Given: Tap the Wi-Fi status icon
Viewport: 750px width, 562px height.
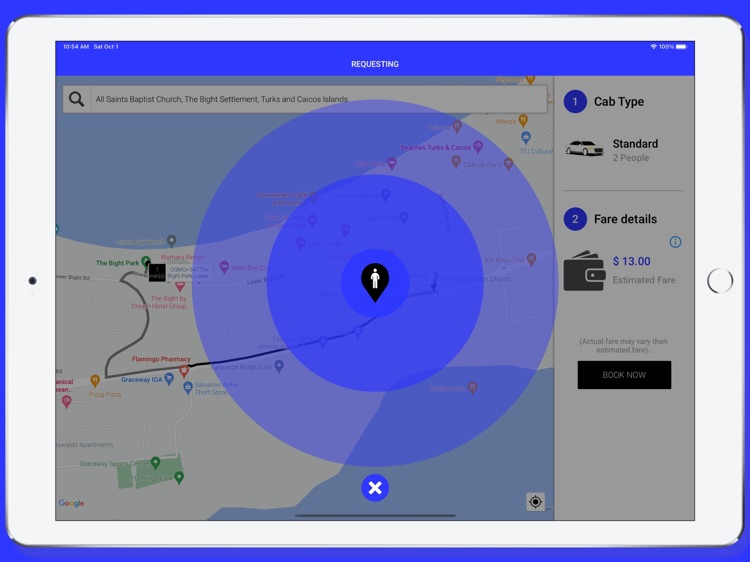Looking at the screenshot, I should [x=653, y=46].
